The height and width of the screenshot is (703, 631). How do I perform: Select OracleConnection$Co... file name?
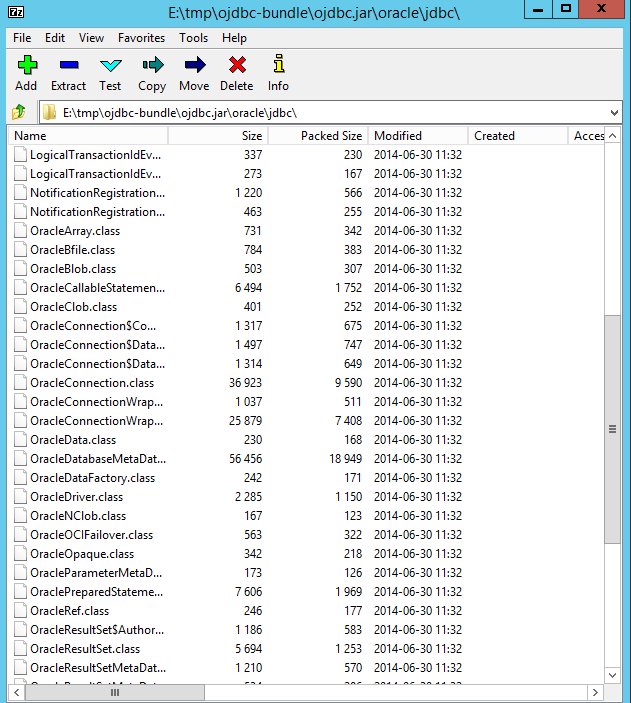click(x=93, y=325)
